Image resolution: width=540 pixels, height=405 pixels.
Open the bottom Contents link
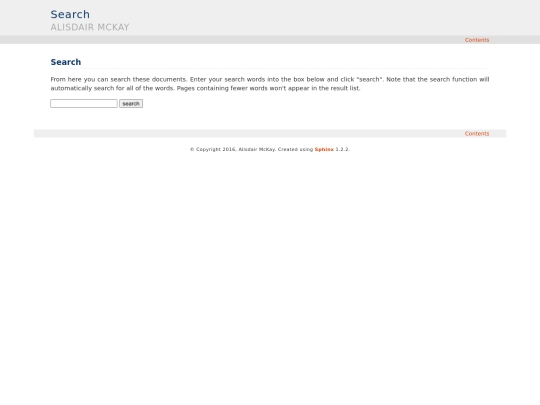(477, 134)
